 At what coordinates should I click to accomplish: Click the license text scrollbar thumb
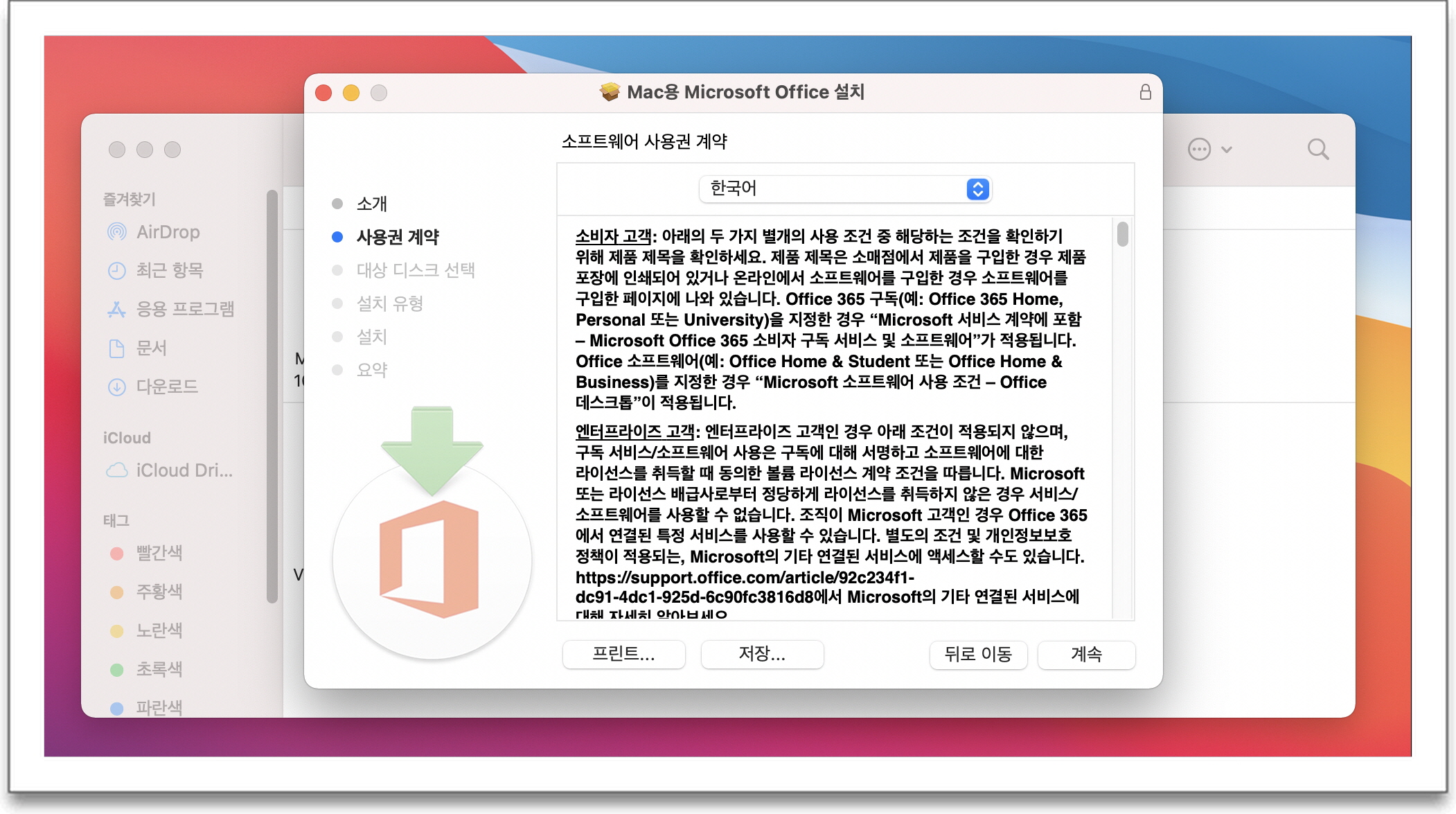pos(1123,233)
